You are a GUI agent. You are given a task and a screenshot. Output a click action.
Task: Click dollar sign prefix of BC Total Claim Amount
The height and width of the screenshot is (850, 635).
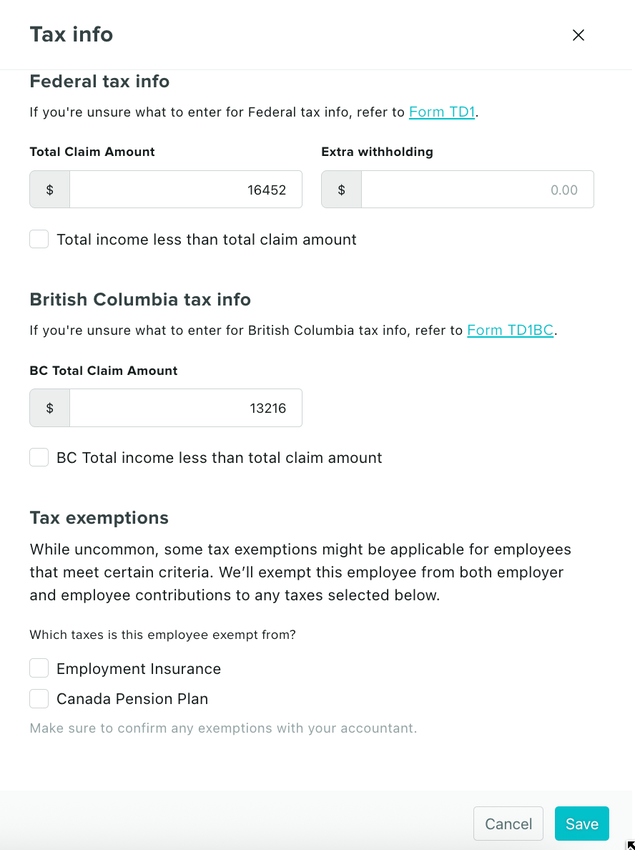click(50, 408)
